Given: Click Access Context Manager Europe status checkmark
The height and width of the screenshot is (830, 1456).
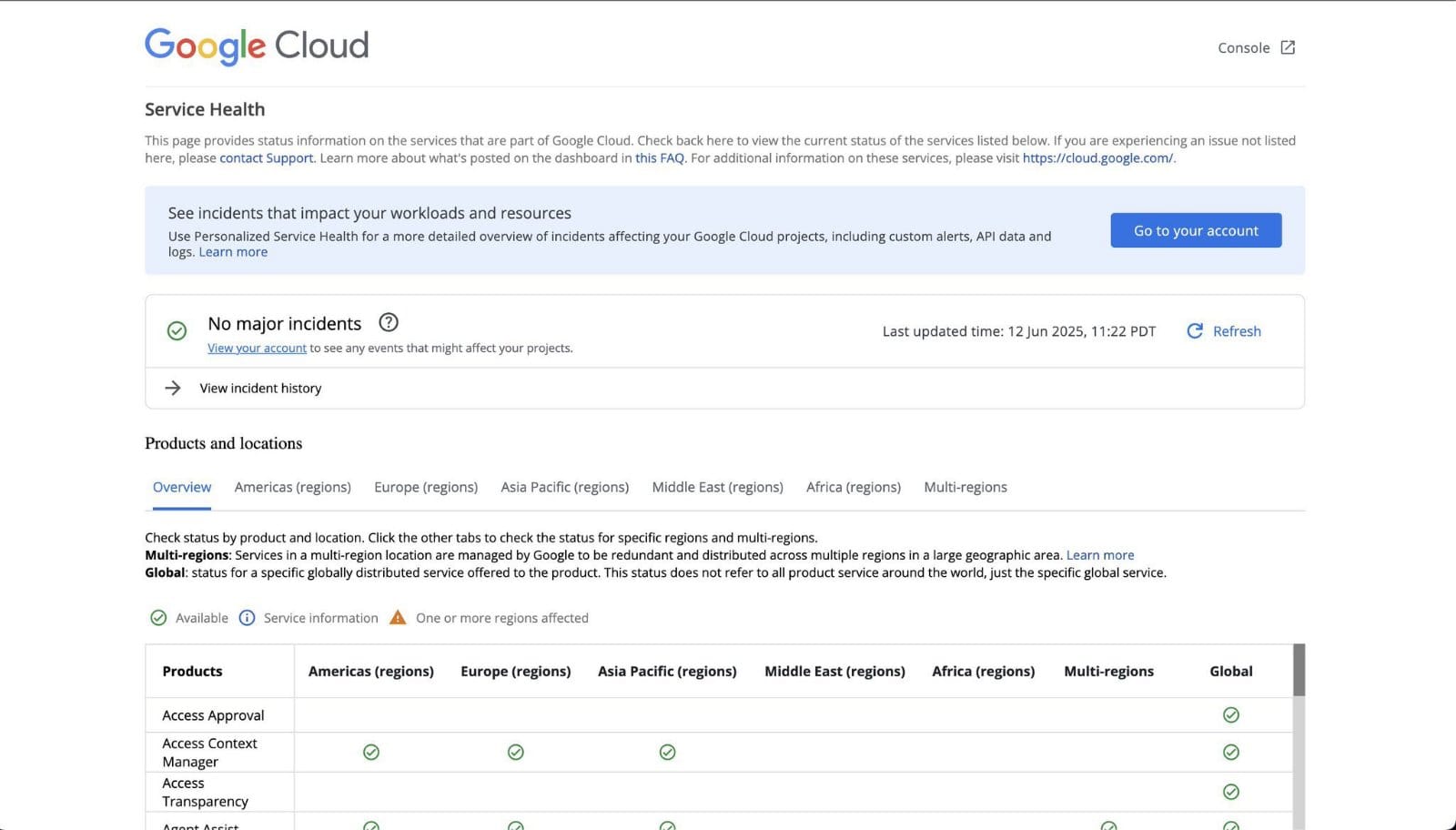Looking at the screenshot, I should 516,753.
